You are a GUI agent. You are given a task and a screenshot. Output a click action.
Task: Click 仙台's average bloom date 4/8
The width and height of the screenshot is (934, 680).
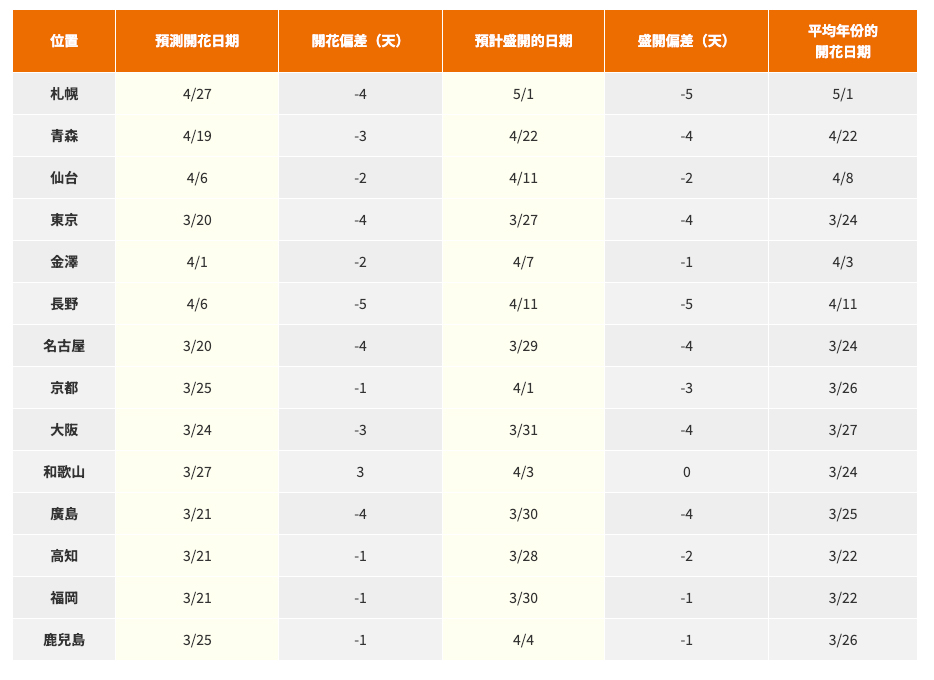[x=842, y=178]
